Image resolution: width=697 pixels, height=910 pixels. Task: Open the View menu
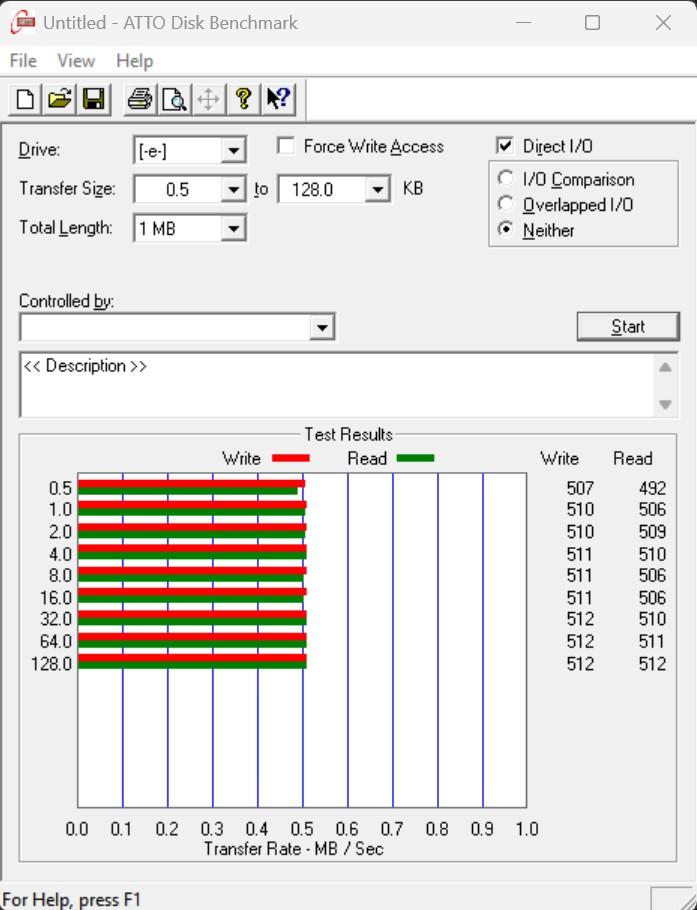point(76,60)
